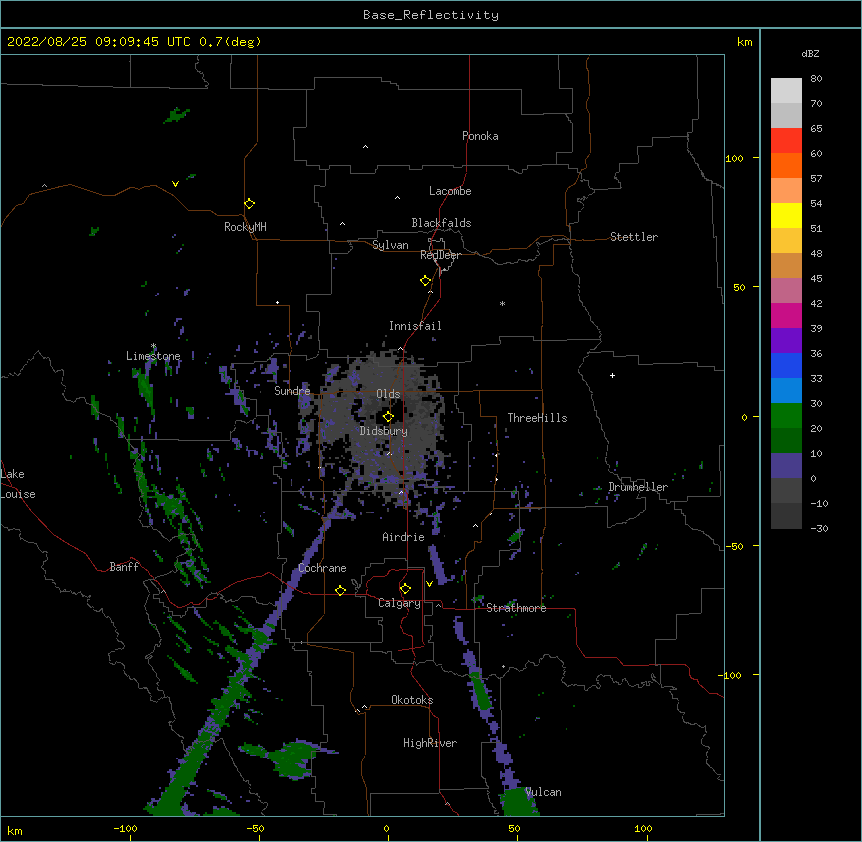Click the Lacombe city label
This screenshot has height=842, width=862.
pos(450,191)
